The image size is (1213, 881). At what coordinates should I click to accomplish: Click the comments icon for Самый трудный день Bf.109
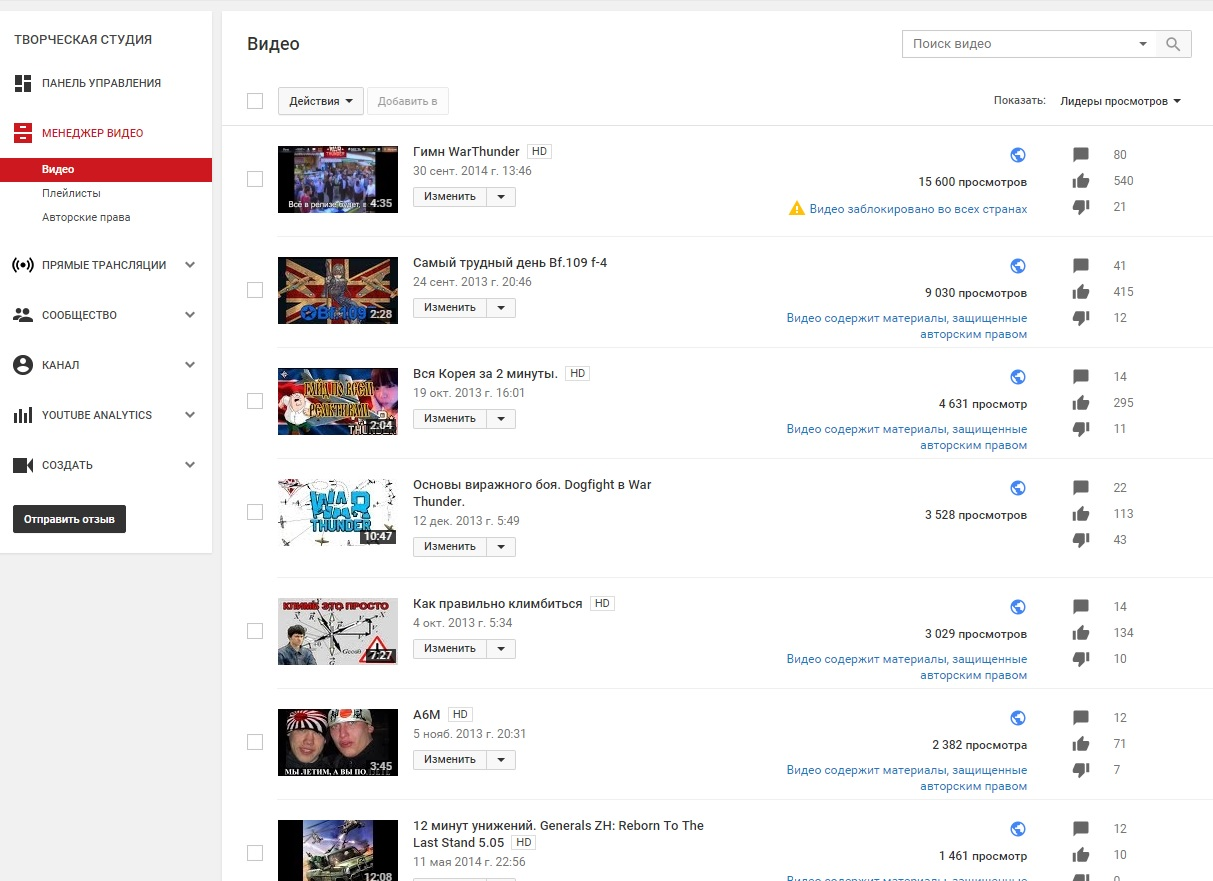[1080, 266]
